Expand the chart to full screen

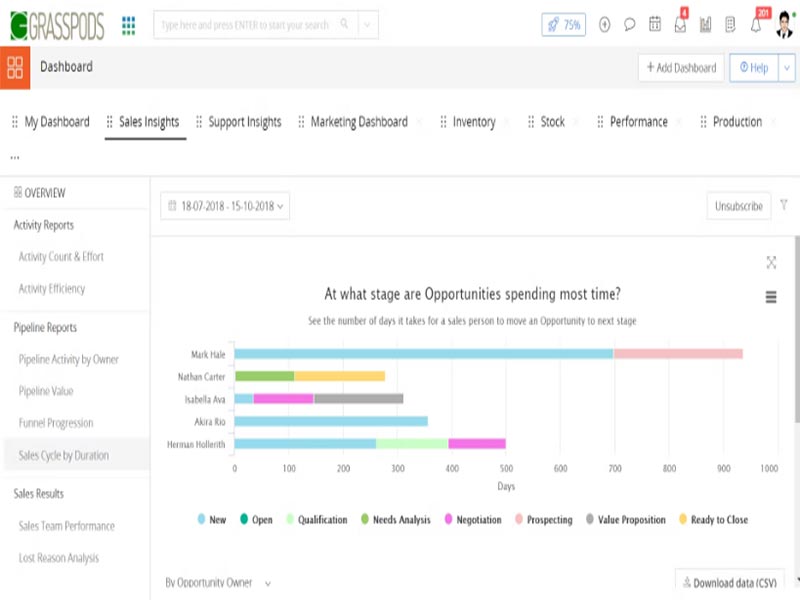(x=771, y=263)
